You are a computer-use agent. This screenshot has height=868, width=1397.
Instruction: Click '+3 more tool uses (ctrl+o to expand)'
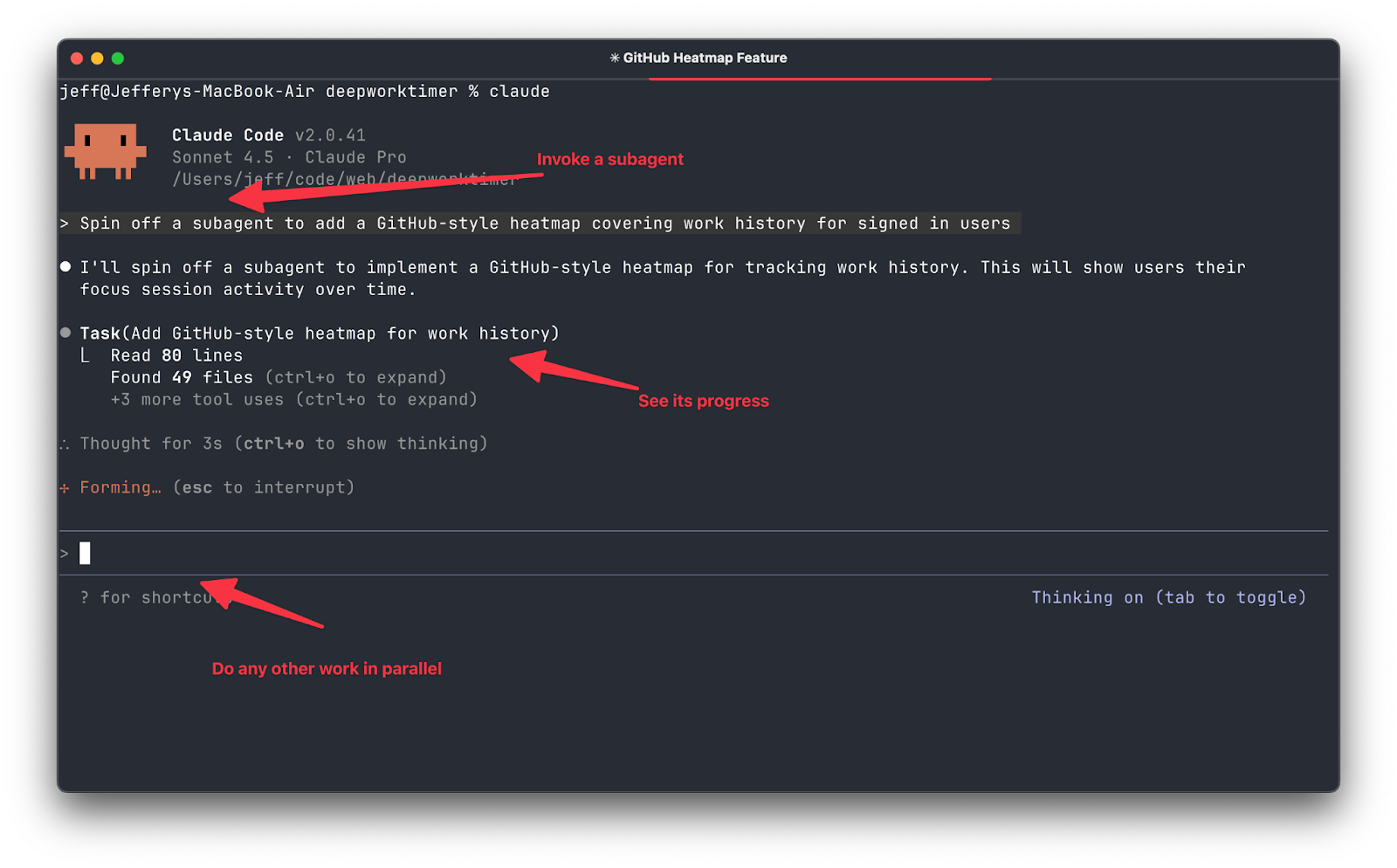pyautogui.click(x=294, y=399)
